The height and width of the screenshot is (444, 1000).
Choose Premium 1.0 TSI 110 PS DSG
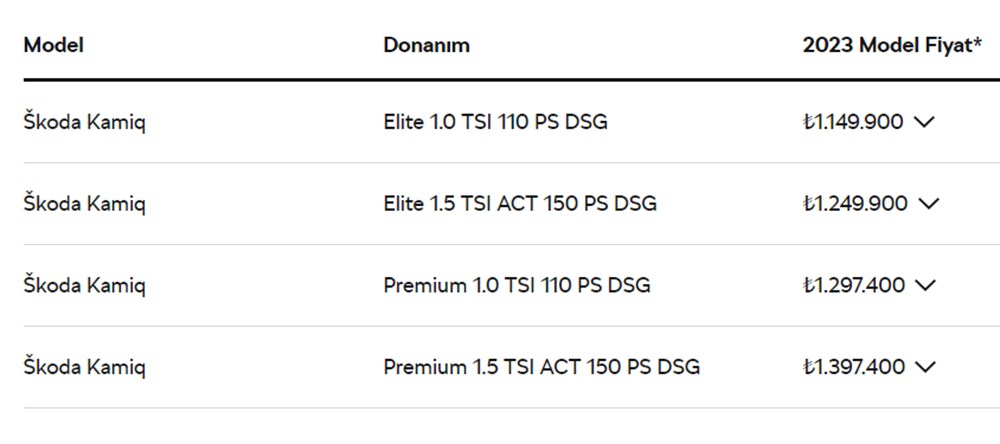point(516,285)
